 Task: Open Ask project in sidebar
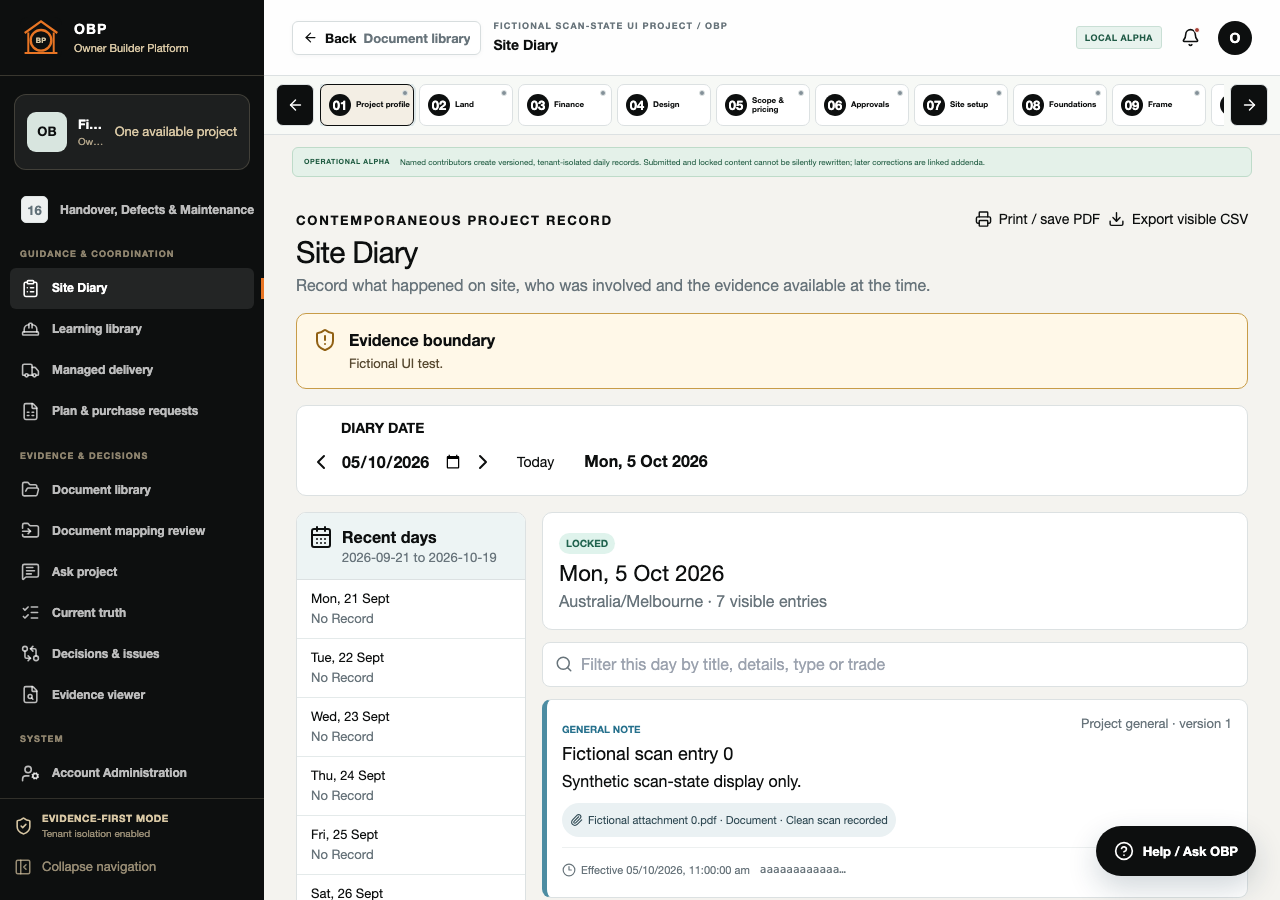(x=132, y=572)
